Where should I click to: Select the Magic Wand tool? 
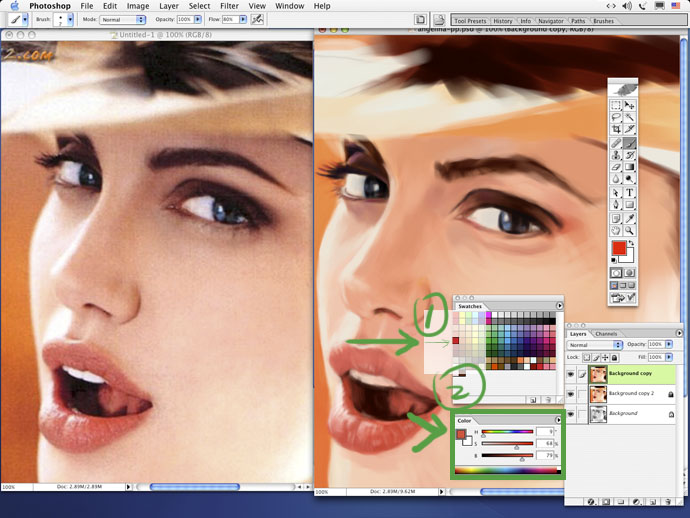pyautogui.click(x=630, y=117)
